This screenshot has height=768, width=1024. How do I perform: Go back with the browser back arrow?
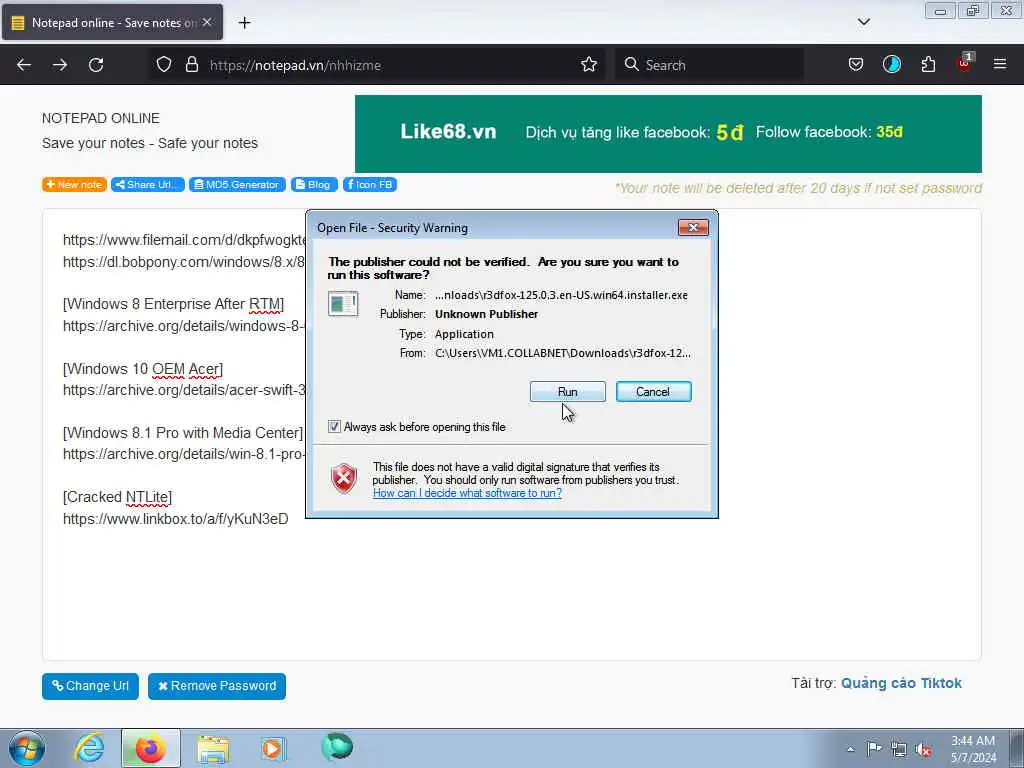click(x=24, y=65)
